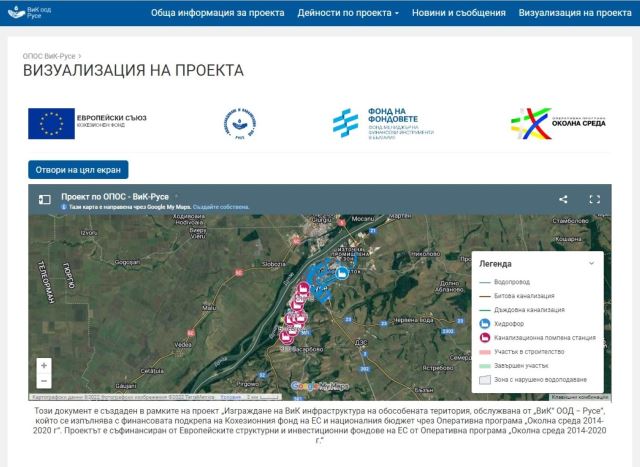This screenshot has width=640, height=467.
Task: Click the round ВиК Русе emblem logo
Action: click(x=240, y=123)
